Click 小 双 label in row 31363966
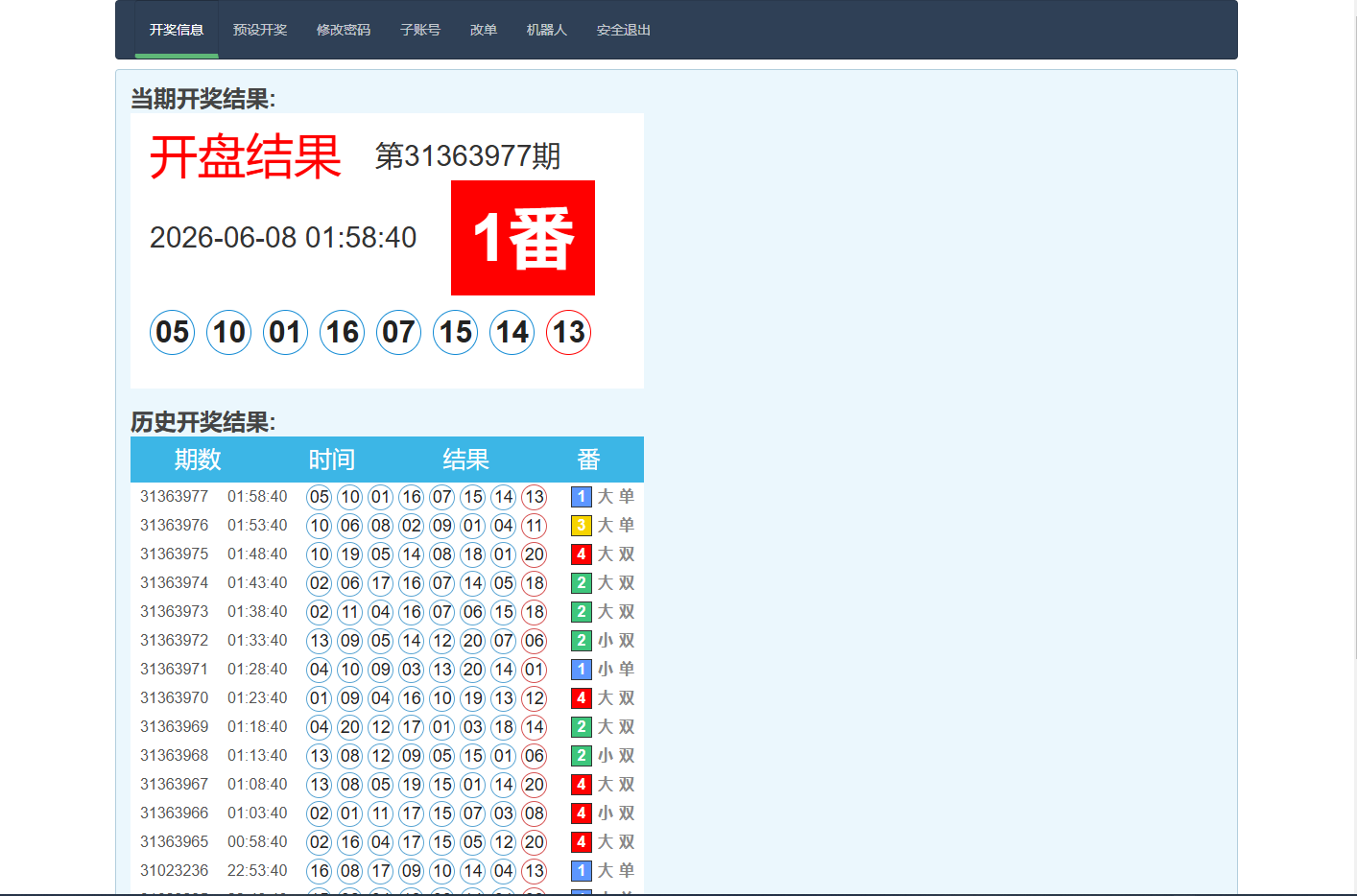1357x896 pixels. click(616, 813)
